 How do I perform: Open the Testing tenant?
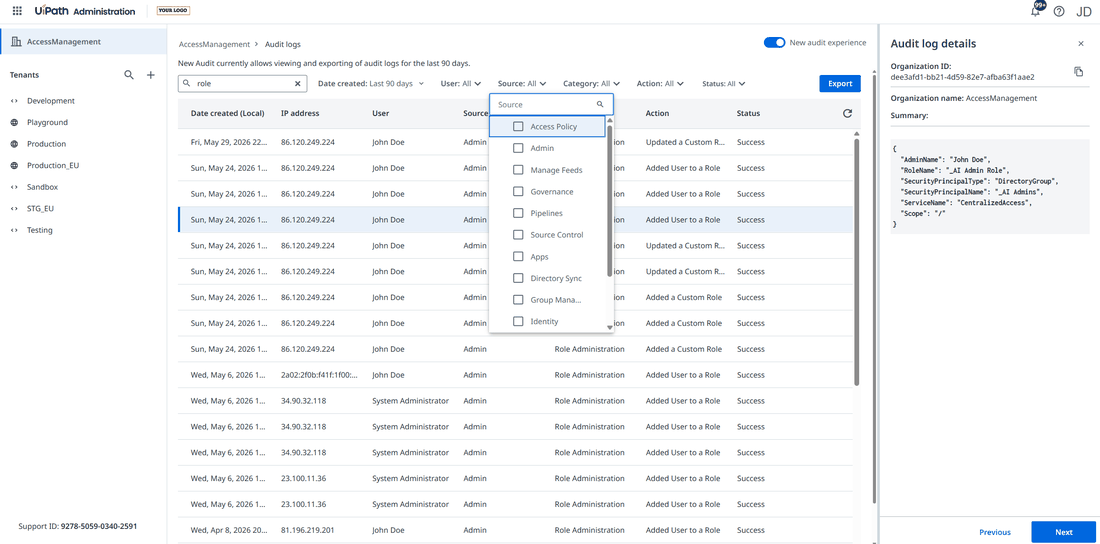coord(39,230)
